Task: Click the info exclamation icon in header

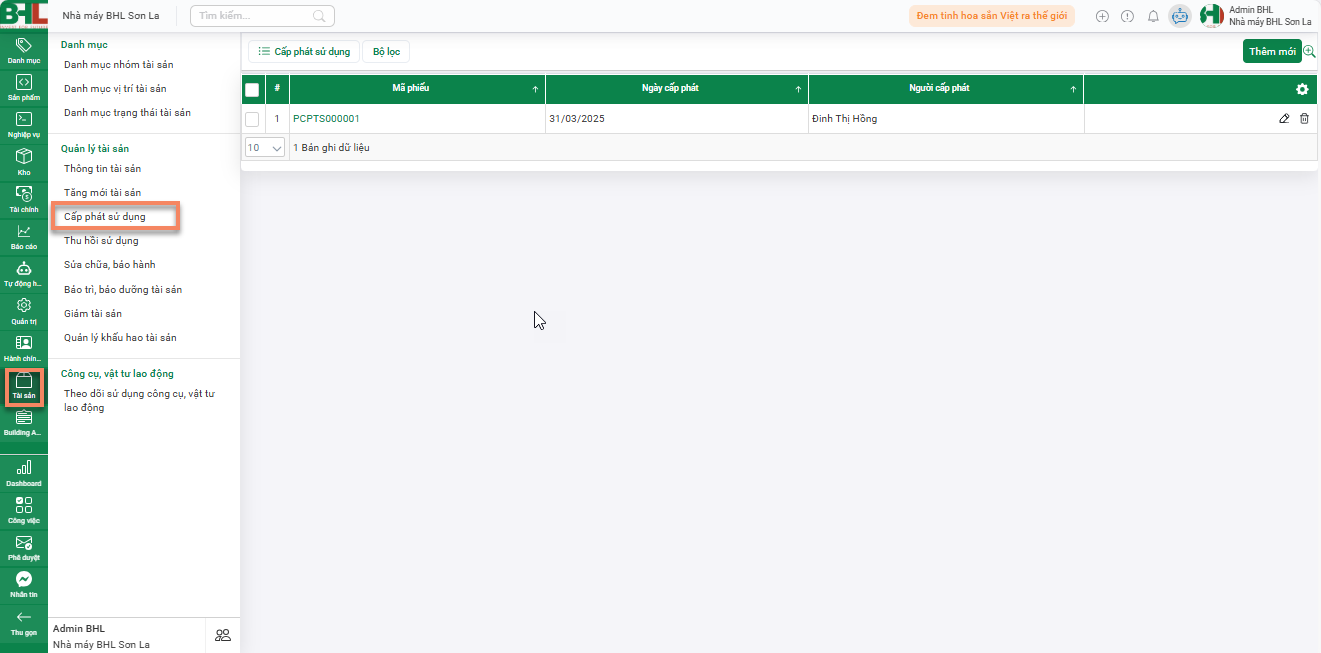Action: pyautogui.click(x=1127, y=16)
